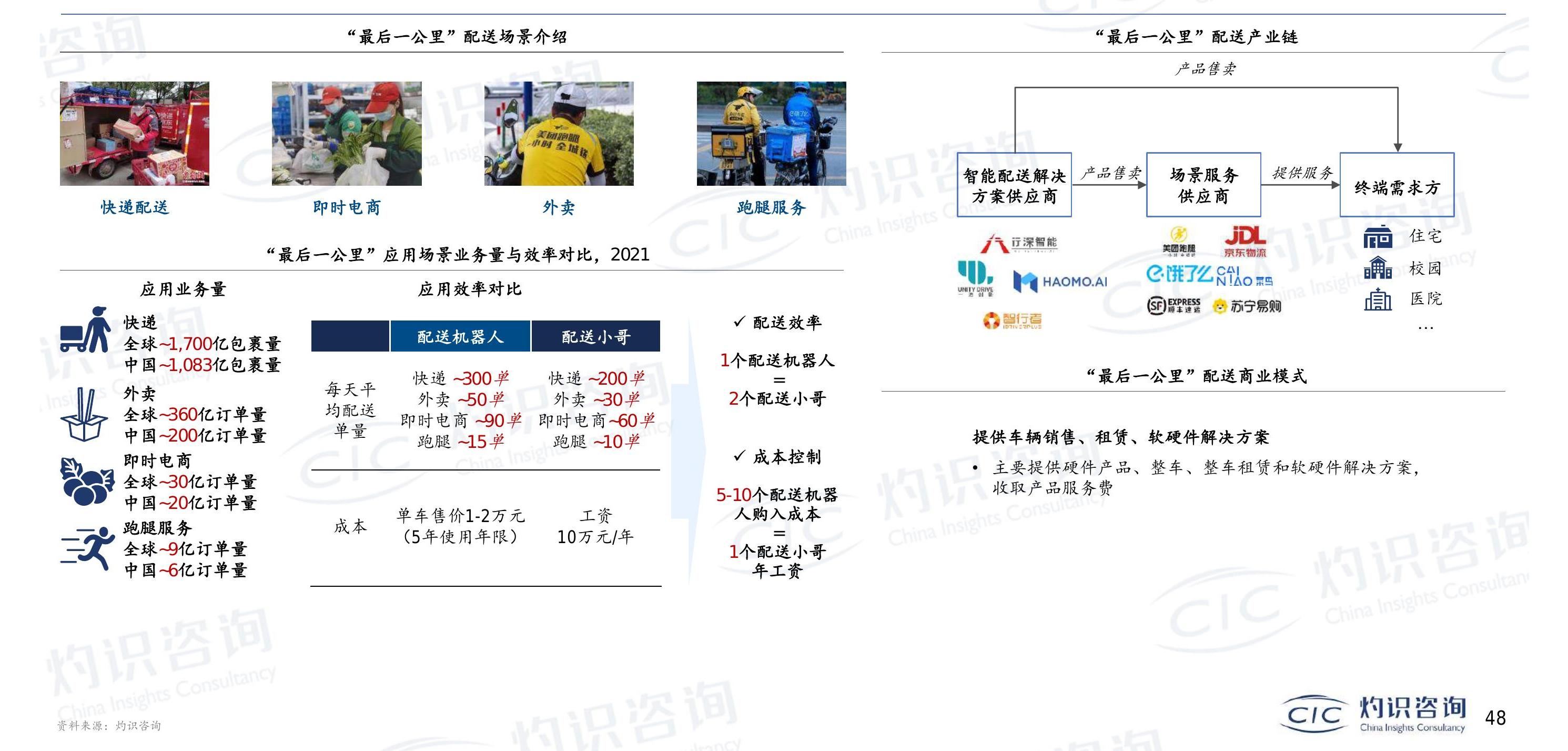Click the 智行者 logo
The image size is (1568, 751).
click(1012, 321)
